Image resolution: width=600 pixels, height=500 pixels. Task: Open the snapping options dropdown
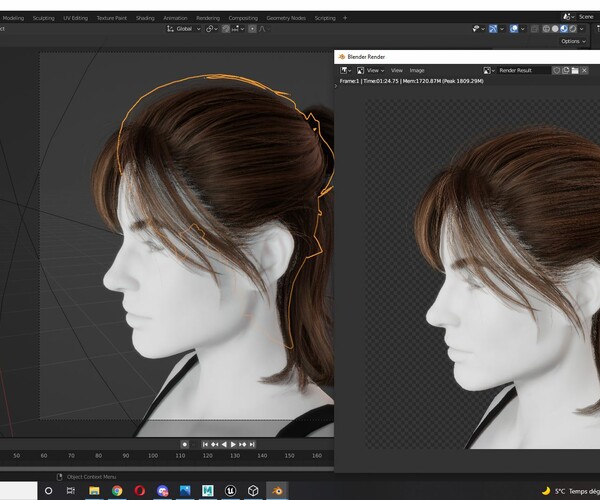(x=238, y=29)
